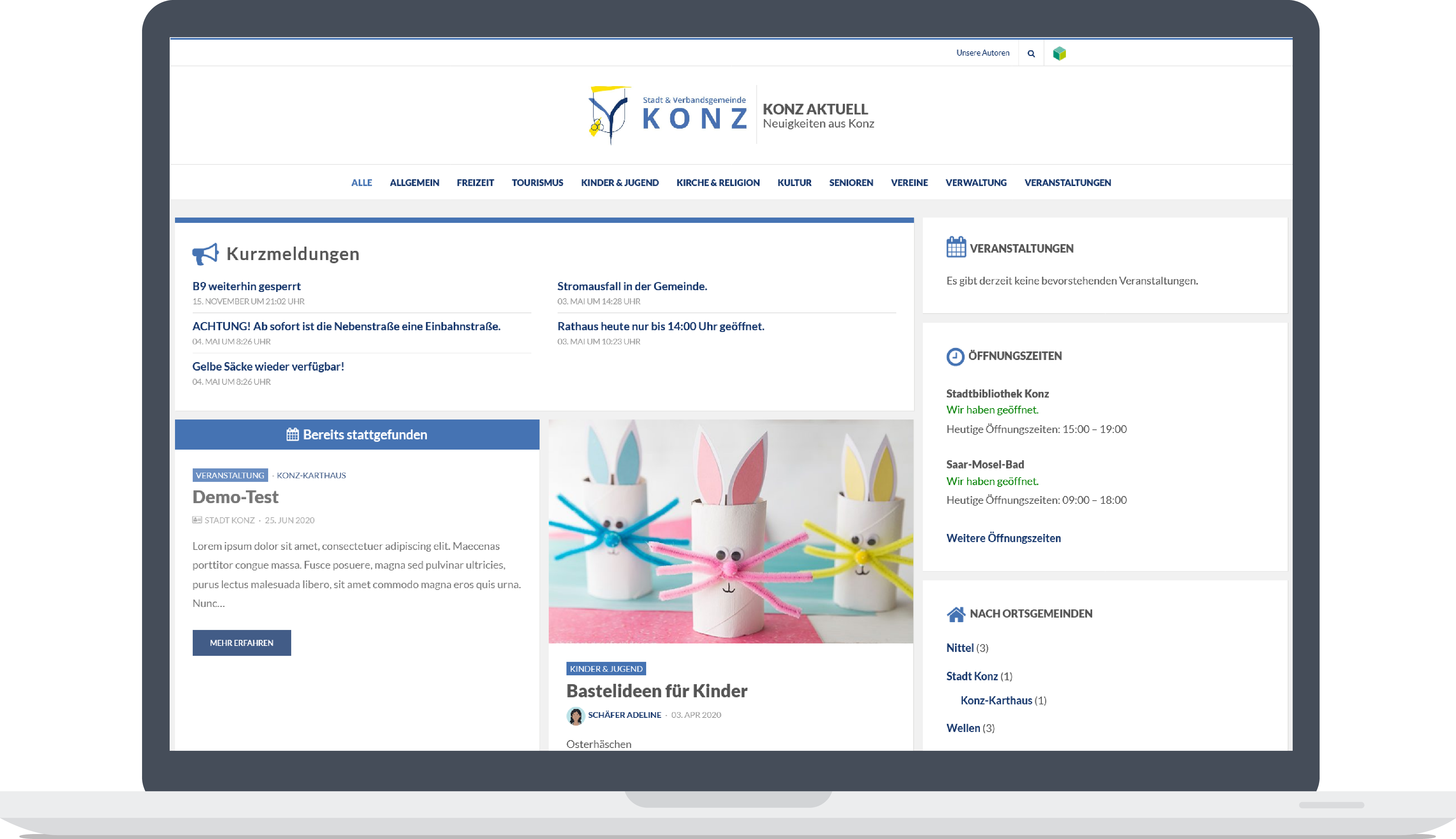The height and width of the screenshot is (839, 1456).
Task: Open the VERANSTALTUNGEN menu item
Action: click(x=1067, y=183)
